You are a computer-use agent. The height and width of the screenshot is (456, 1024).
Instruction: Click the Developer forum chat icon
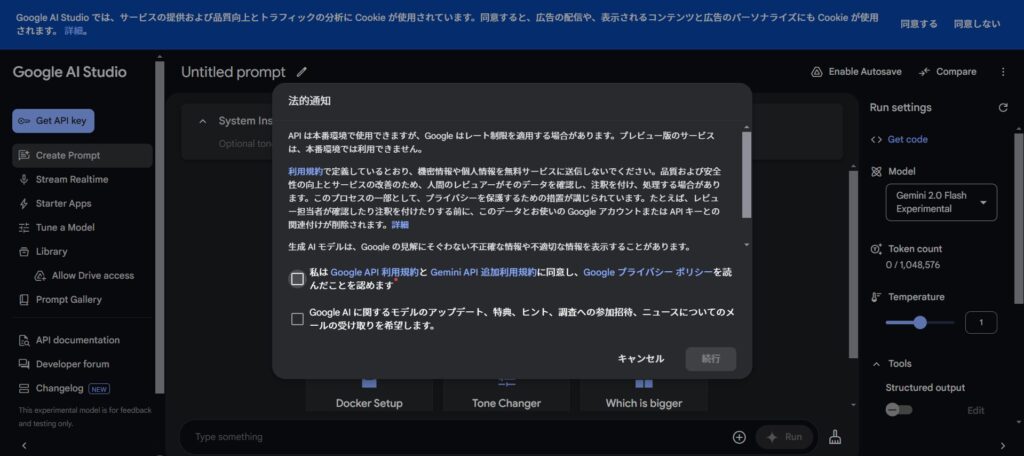tap(24, 365)
